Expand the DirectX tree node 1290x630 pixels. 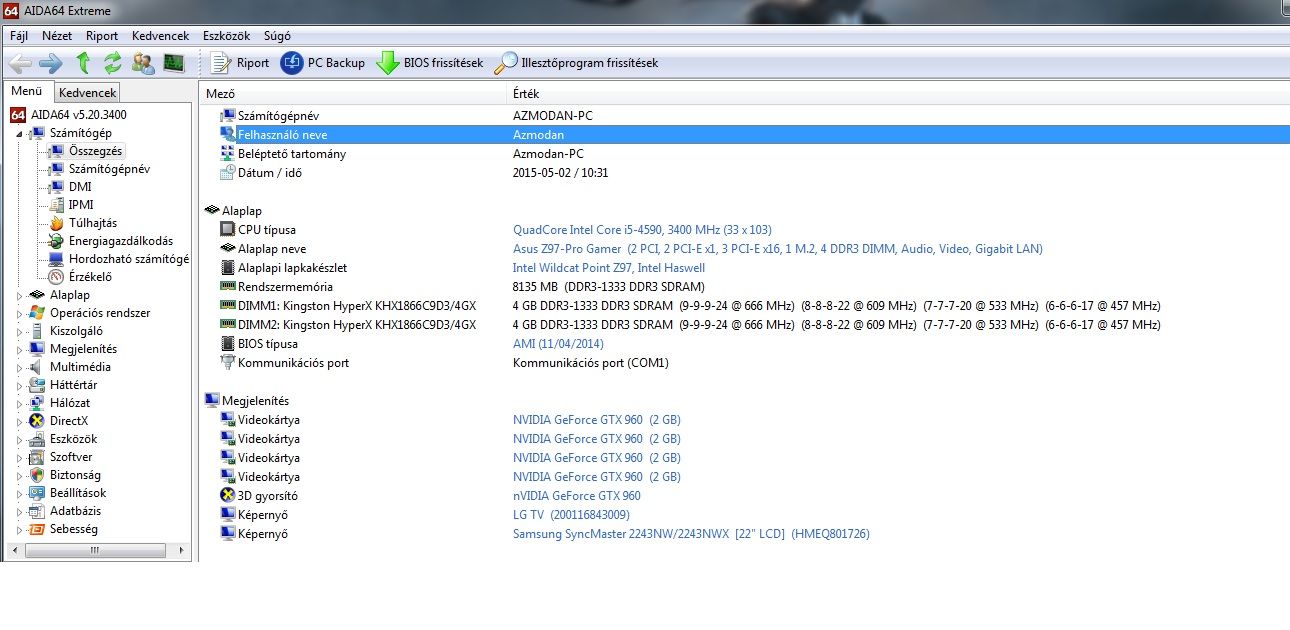(x=20, y=421)
